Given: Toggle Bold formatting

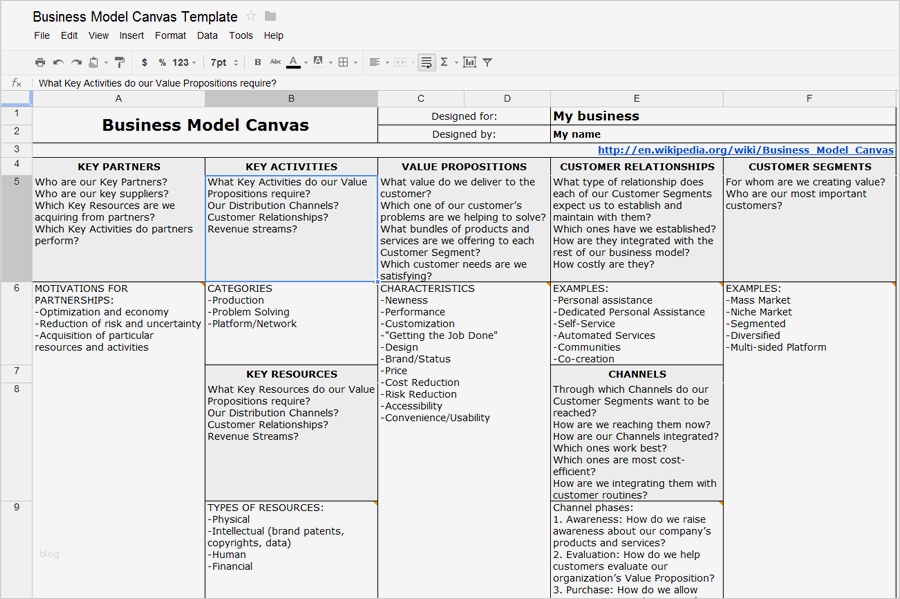Looking at the screenshot, I should coord(258,63).
